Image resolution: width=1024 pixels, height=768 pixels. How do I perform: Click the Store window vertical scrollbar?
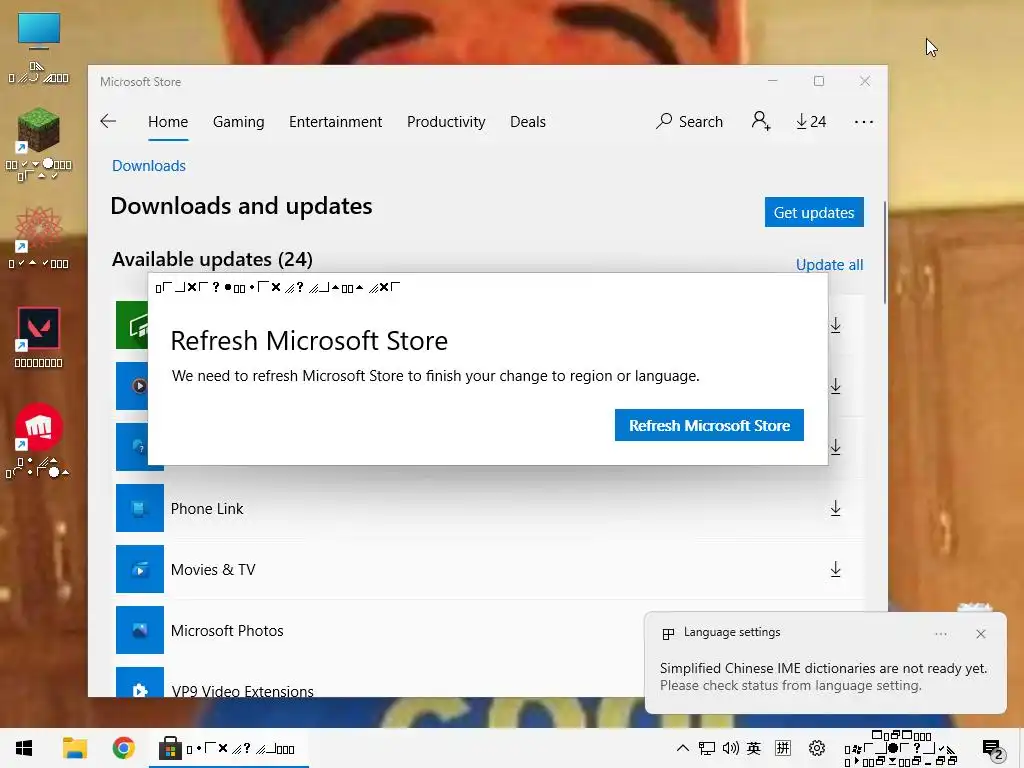[x=884, y=252]
